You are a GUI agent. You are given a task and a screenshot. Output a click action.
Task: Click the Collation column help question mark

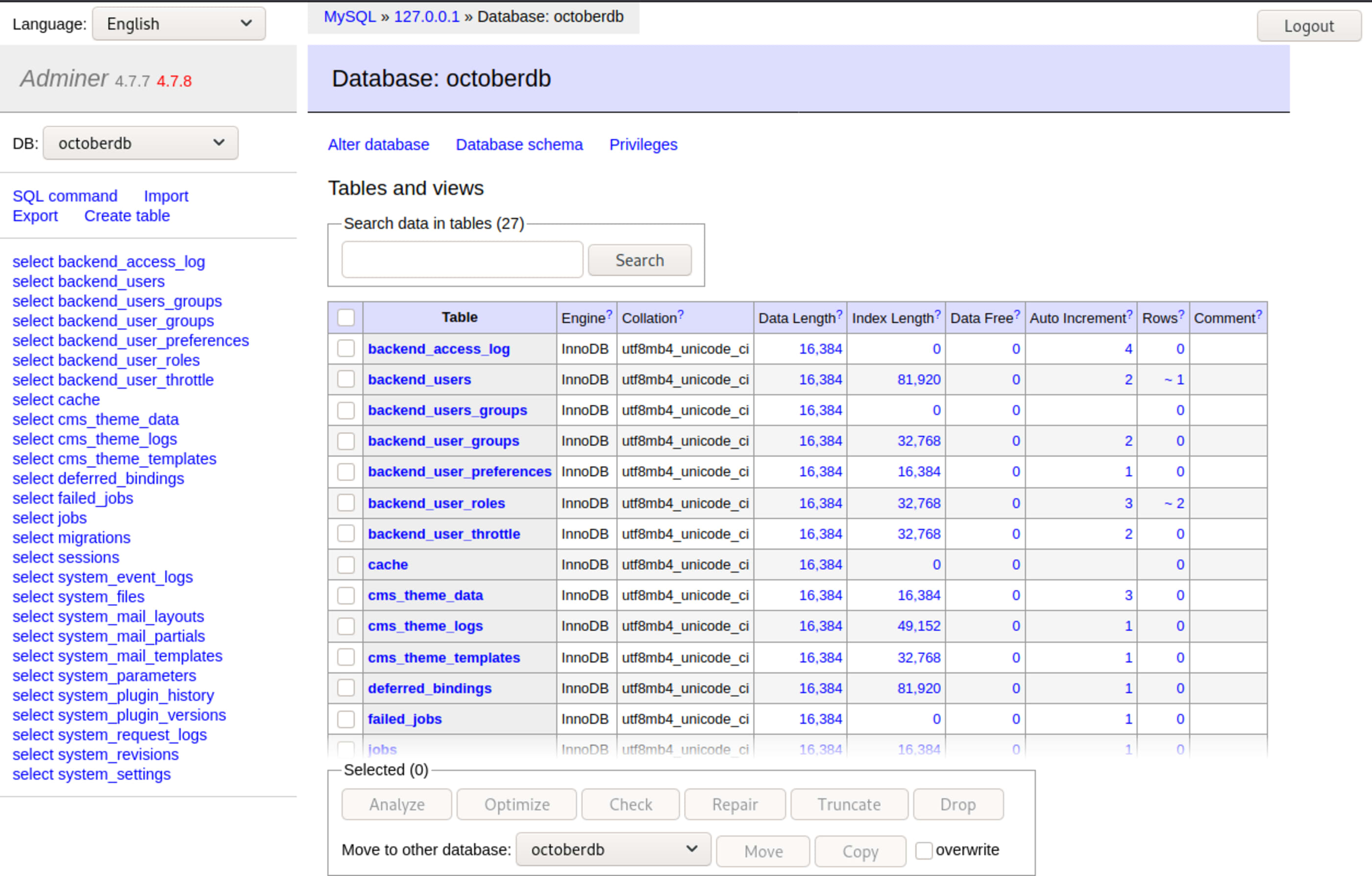(680, 314)
